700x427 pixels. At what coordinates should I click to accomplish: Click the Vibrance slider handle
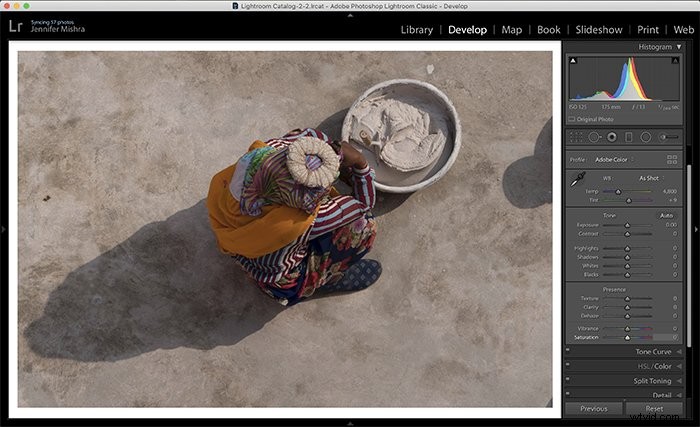[x=627, y=329]
